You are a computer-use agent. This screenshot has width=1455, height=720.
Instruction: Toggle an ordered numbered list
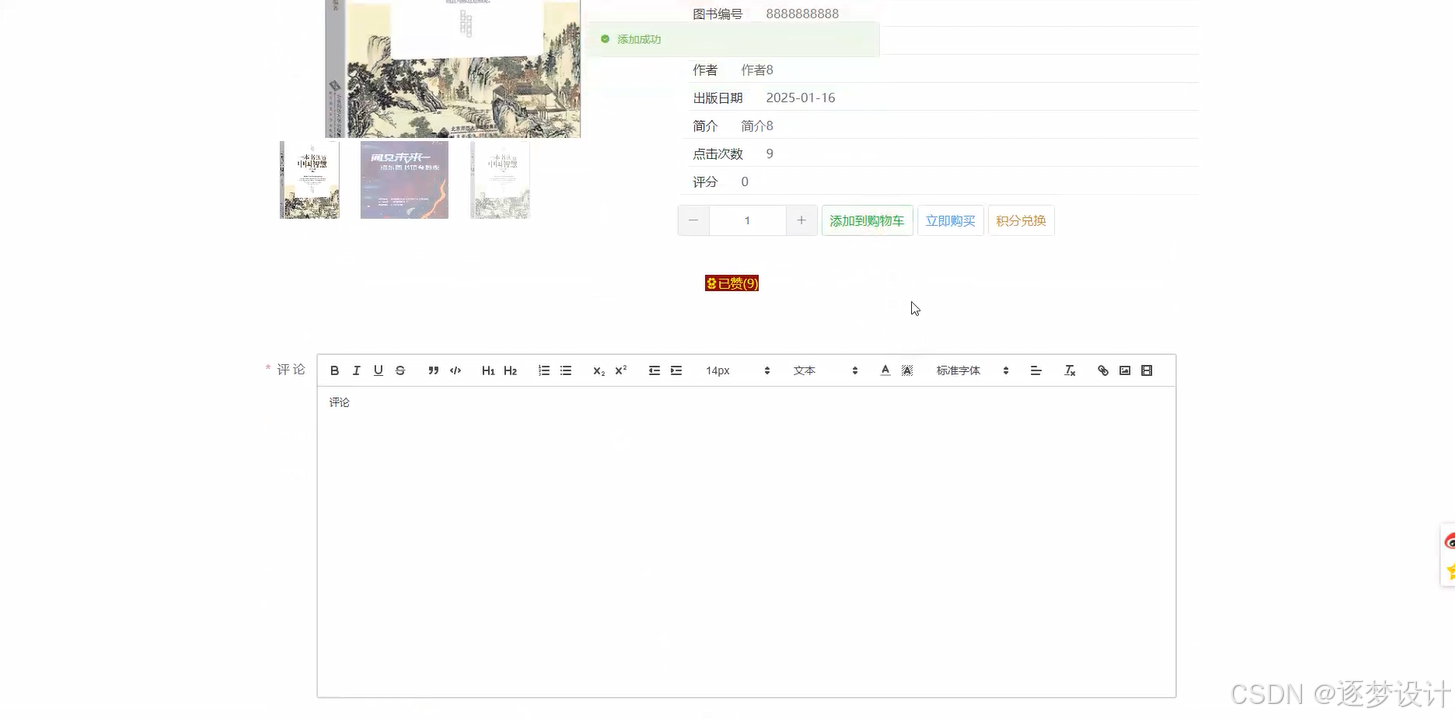[544, 370]
